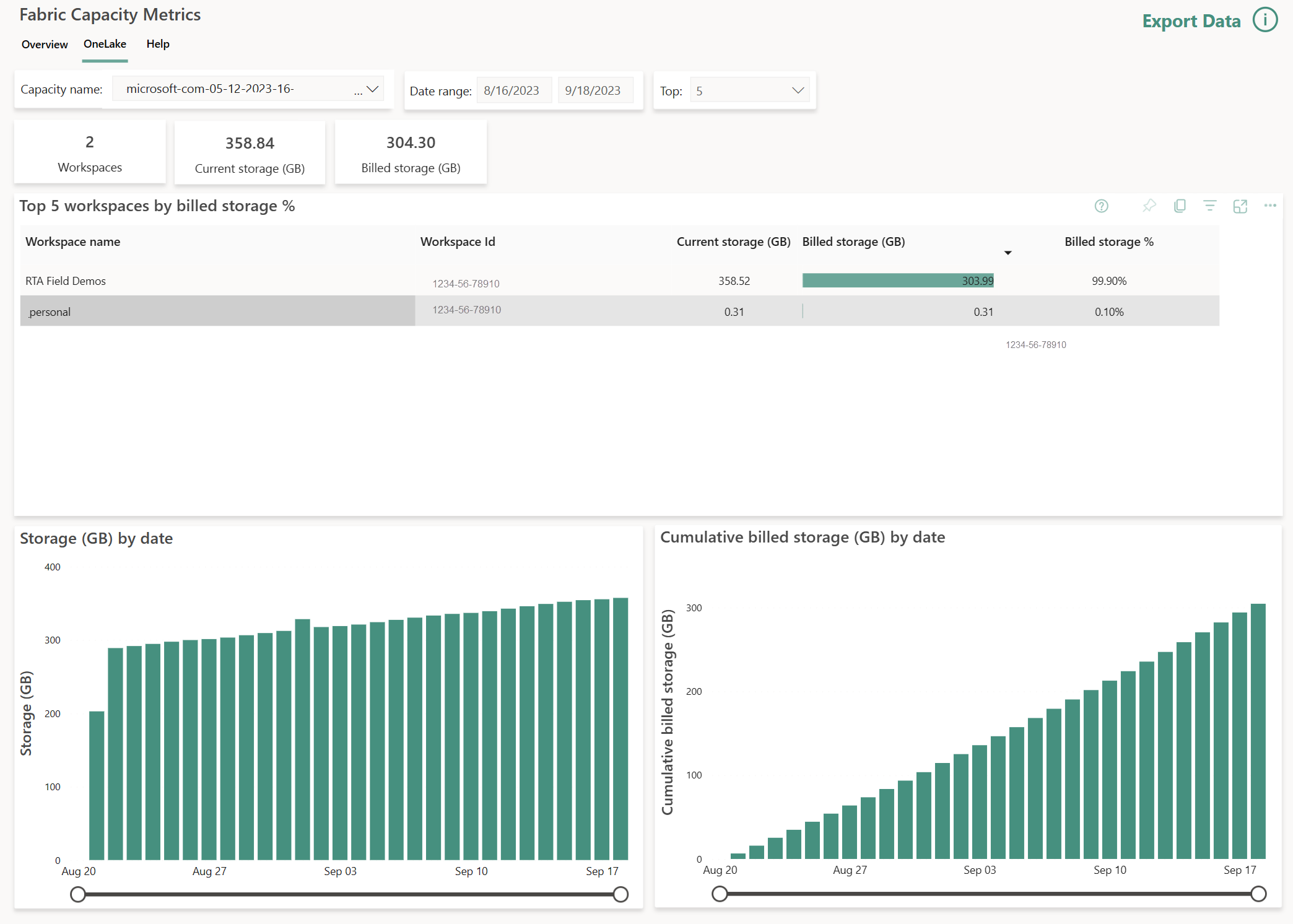The image size is (1293, 924).
Task: Click the expand icon in the table toolbar
Action: [x=1240, y=208]
